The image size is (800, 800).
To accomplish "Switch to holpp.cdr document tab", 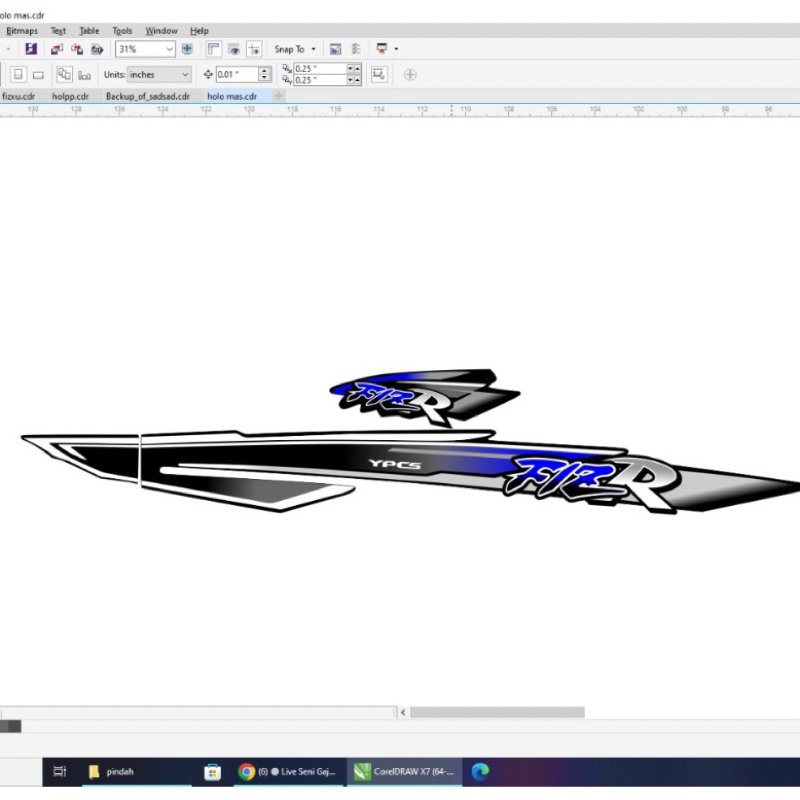I will click(70, 96).
